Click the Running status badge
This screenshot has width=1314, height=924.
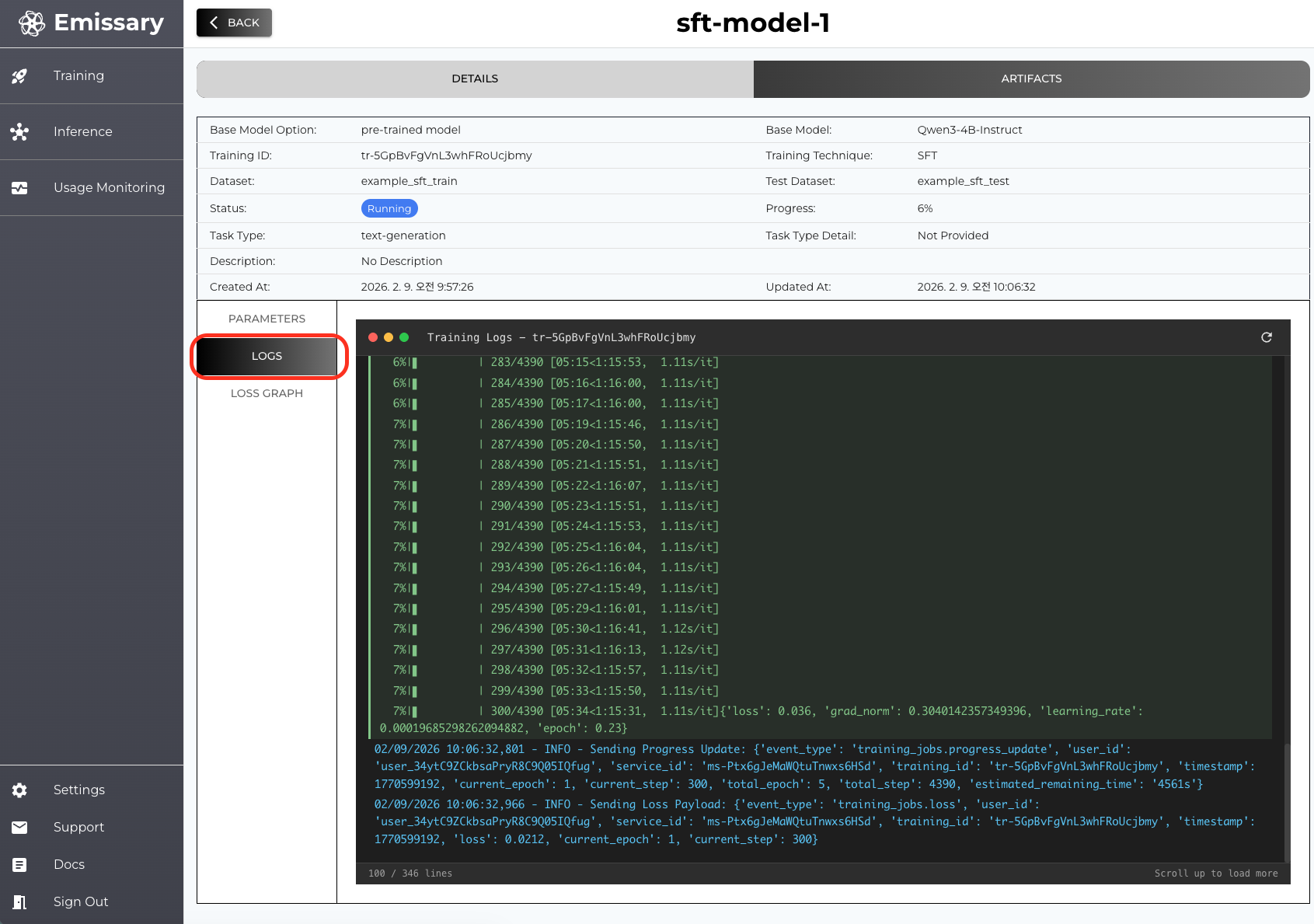click(x=389, y=208)
